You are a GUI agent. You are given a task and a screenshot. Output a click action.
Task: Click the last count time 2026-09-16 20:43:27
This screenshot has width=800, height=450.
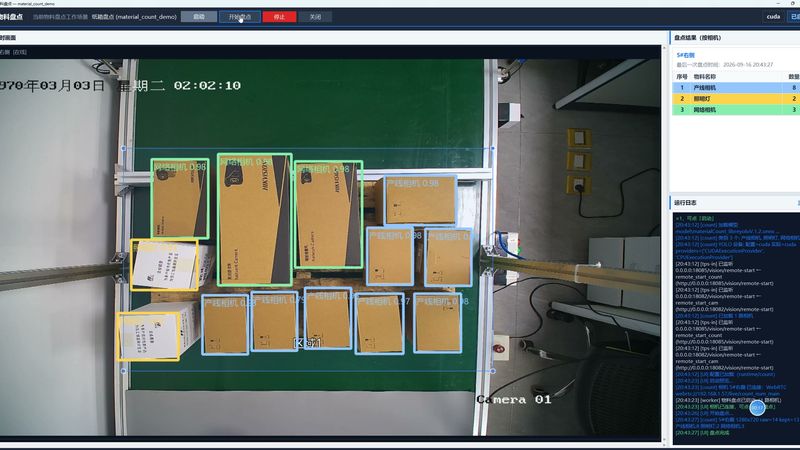point(748,65)
